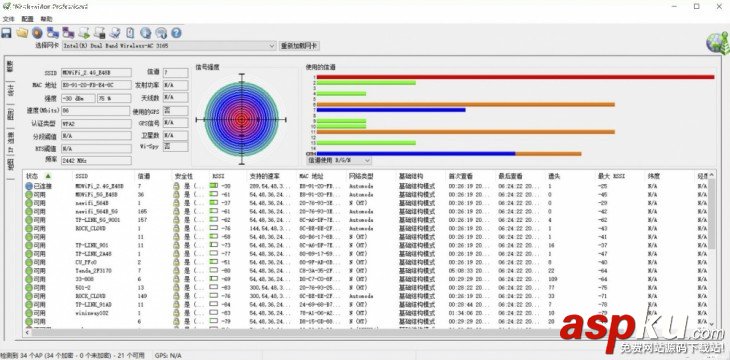730x360 pixels.
Task: Expand the 选择网卡 adapter dropdown
Action: pyautogui.click(x=272, y=46)
